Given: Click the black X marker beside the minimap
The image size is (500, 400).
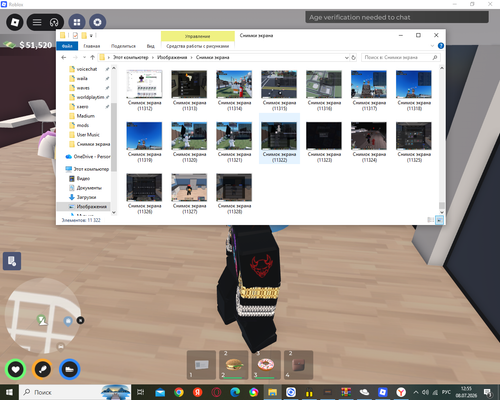Looking at the screenshot, I should click(x=80, y=320).
